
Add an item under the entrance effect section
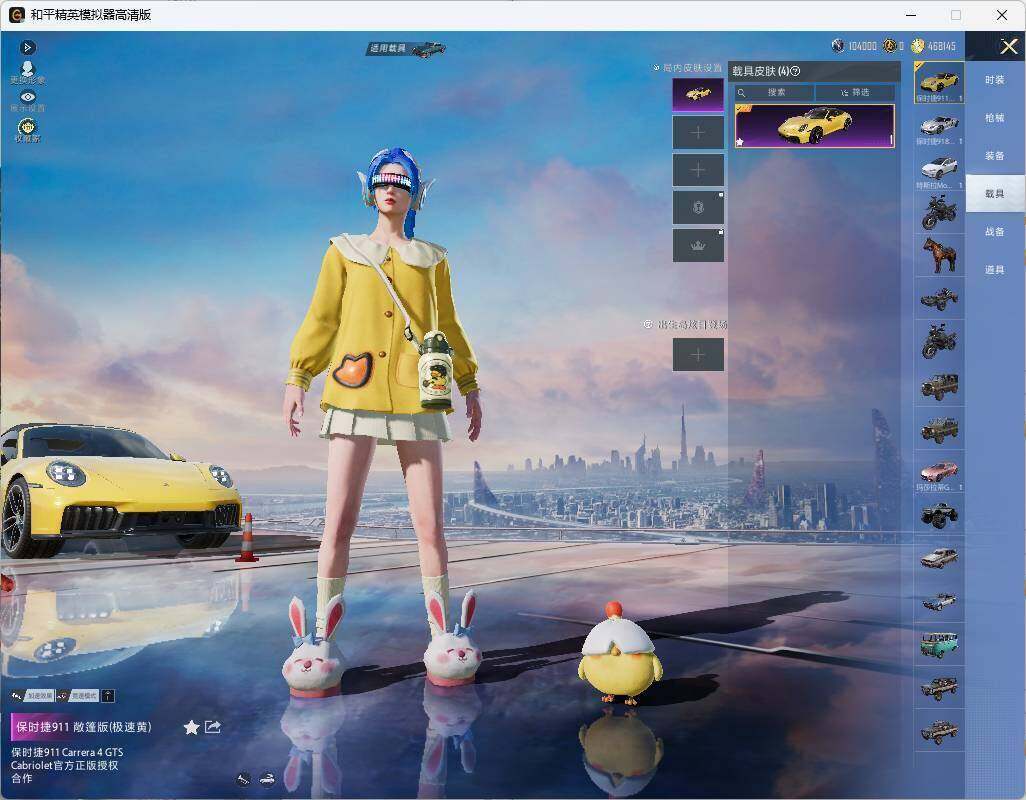pyautogui.click(x=698, y=355)
